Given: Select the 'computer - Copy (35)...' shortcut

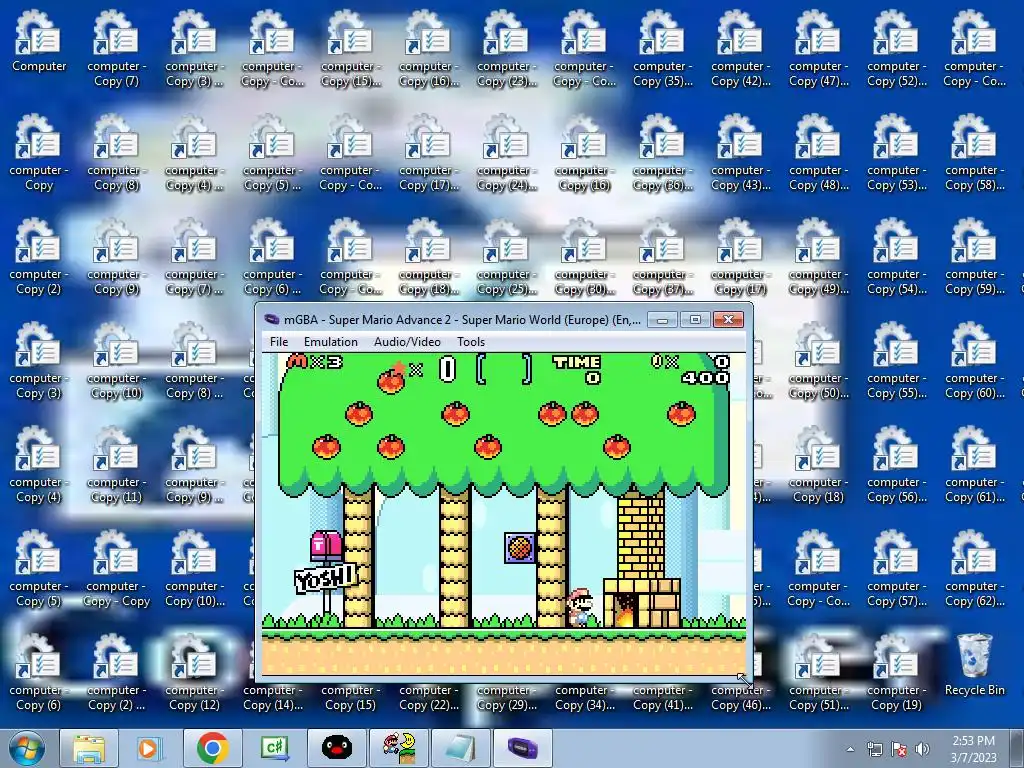Looking at the screenshot, I should pos(662,48).
